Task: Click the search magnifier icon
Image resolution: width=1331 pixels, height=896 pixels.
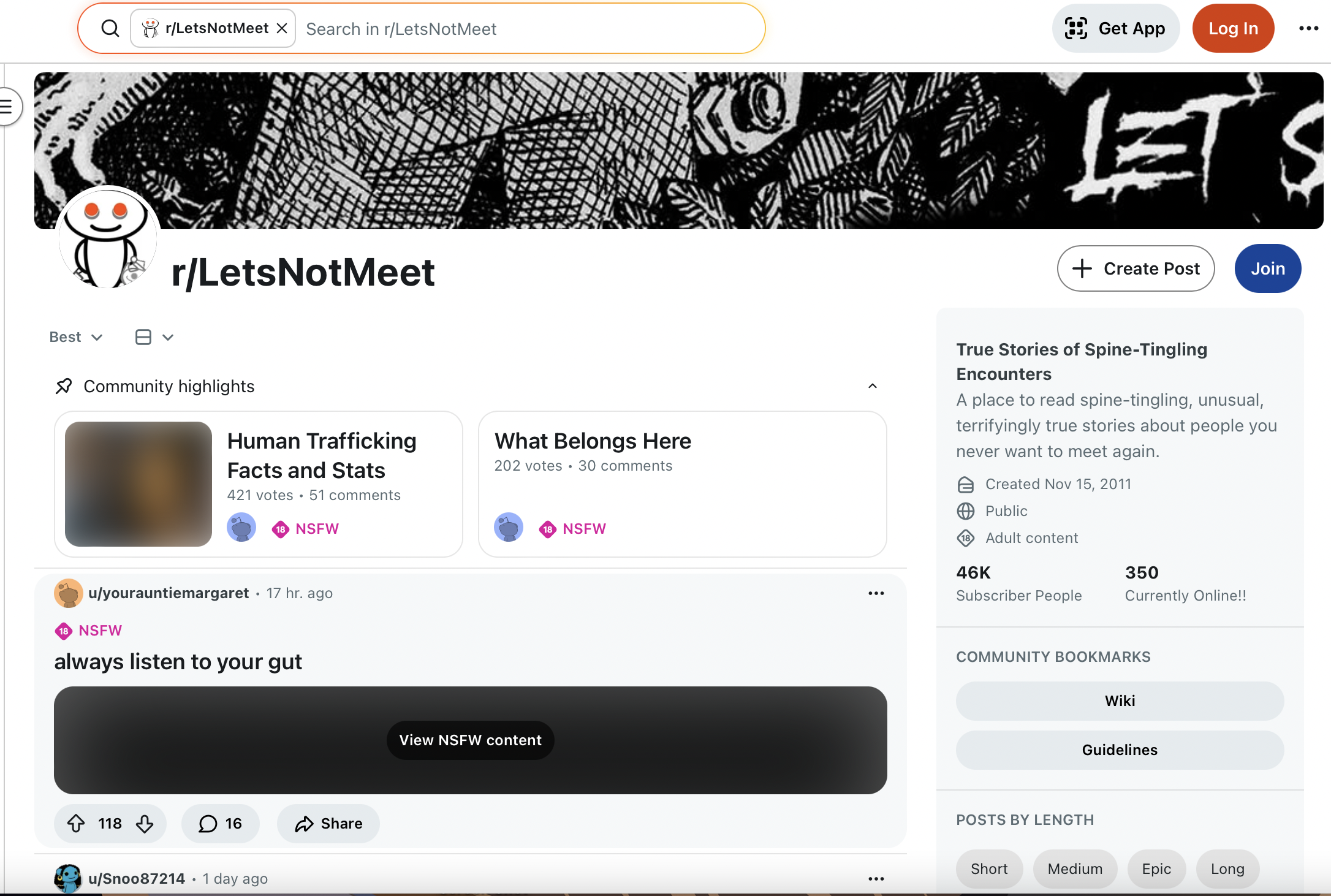Action: 110,28
